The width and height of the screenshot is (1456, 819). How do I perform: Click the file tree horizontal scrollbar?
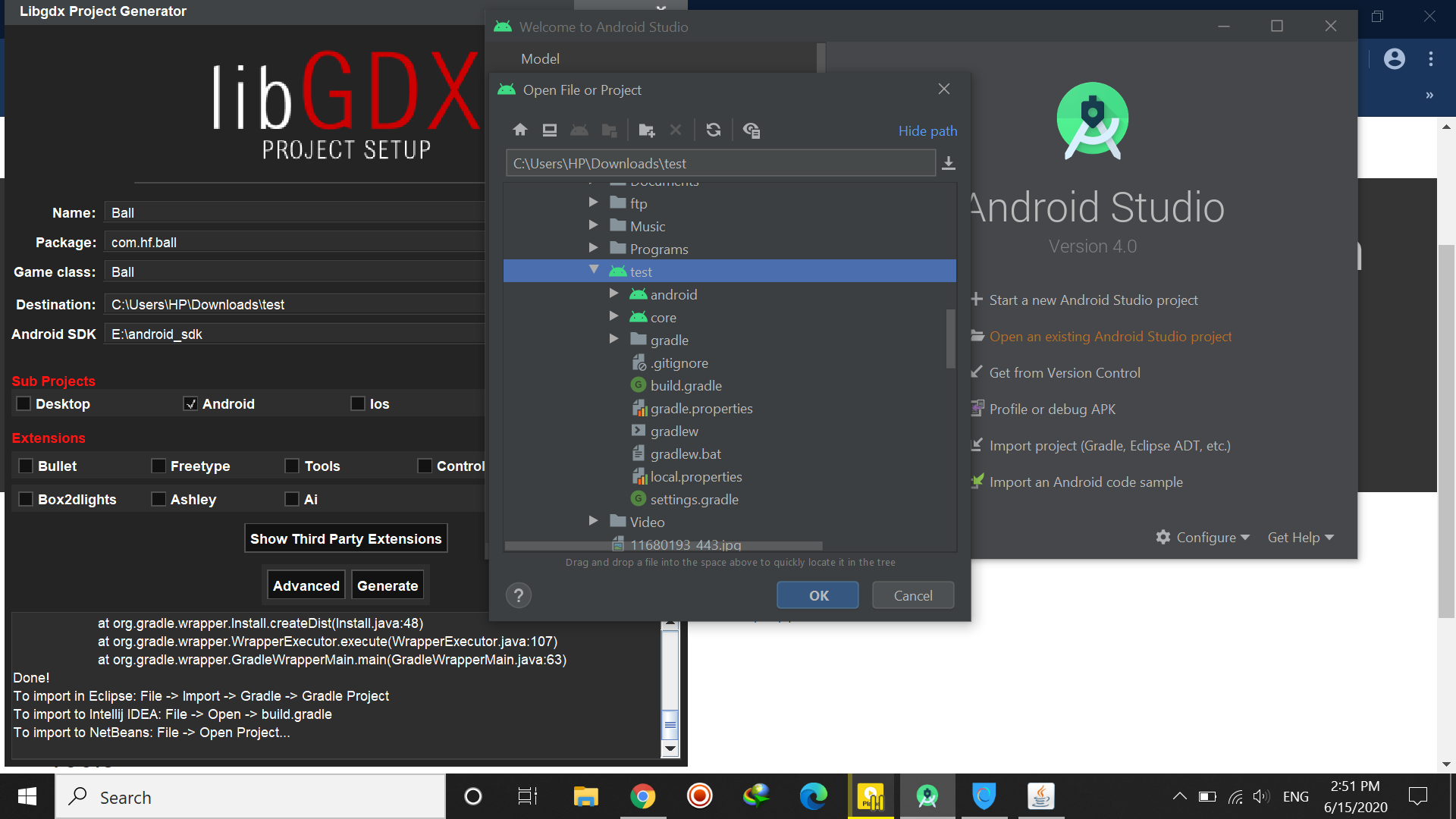[664, 545]
